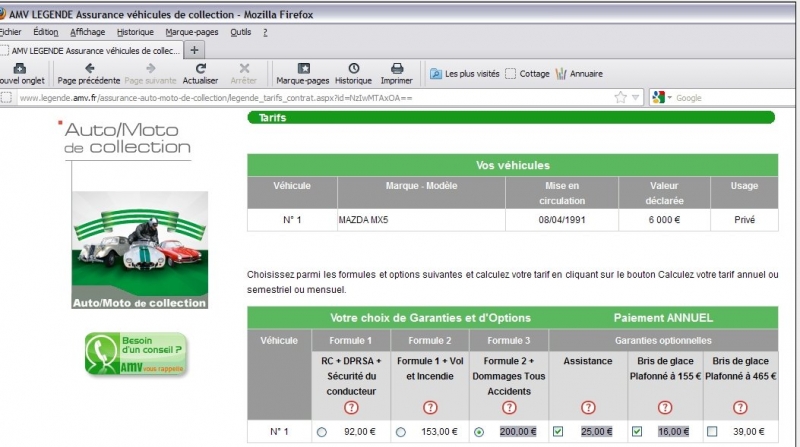This screenshot has width=800, height=447.
Task: Add a new tab with plus button
Action: tap(194, 50)
